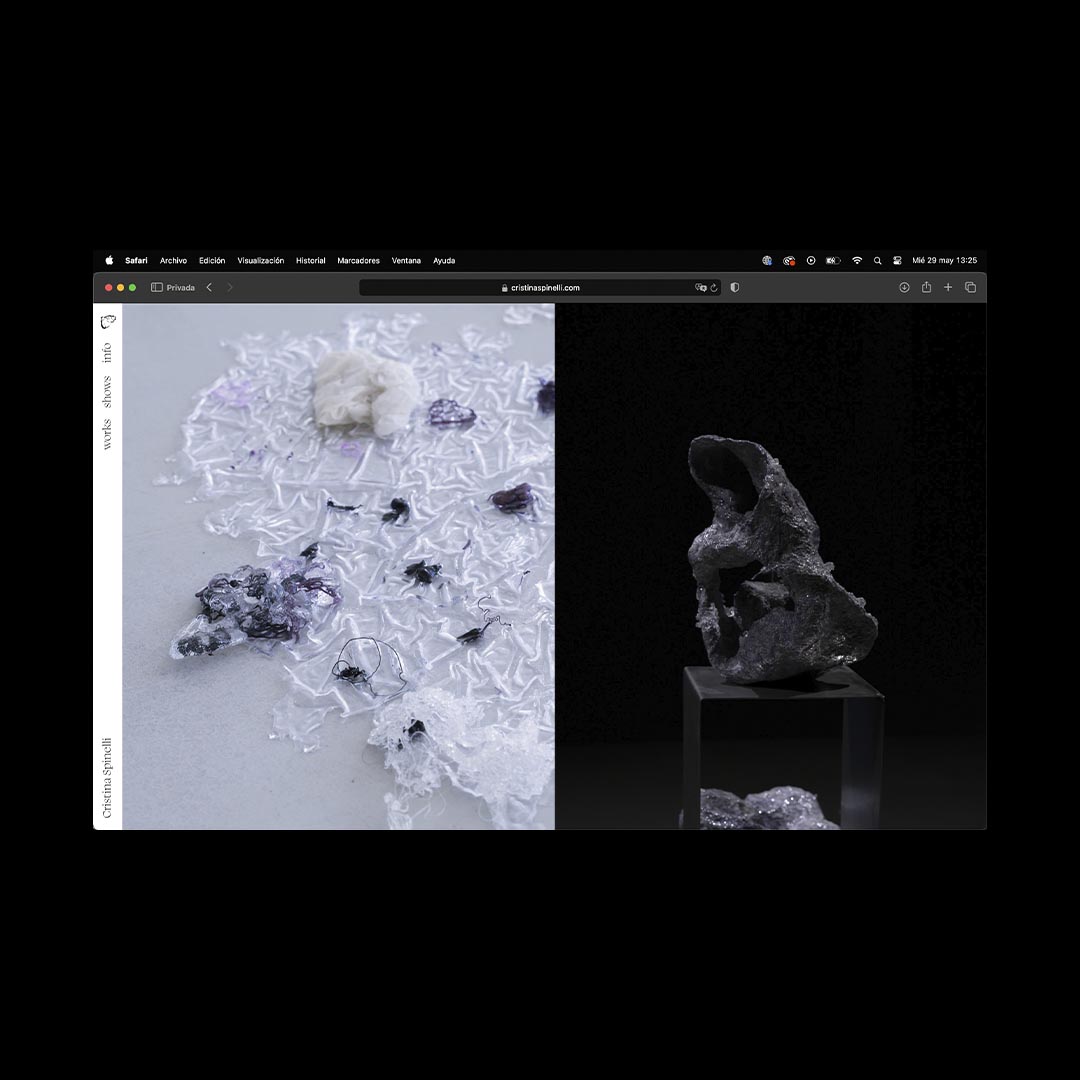Go back to the previous page
The image size is (1080, 1080).
(209, 287)
